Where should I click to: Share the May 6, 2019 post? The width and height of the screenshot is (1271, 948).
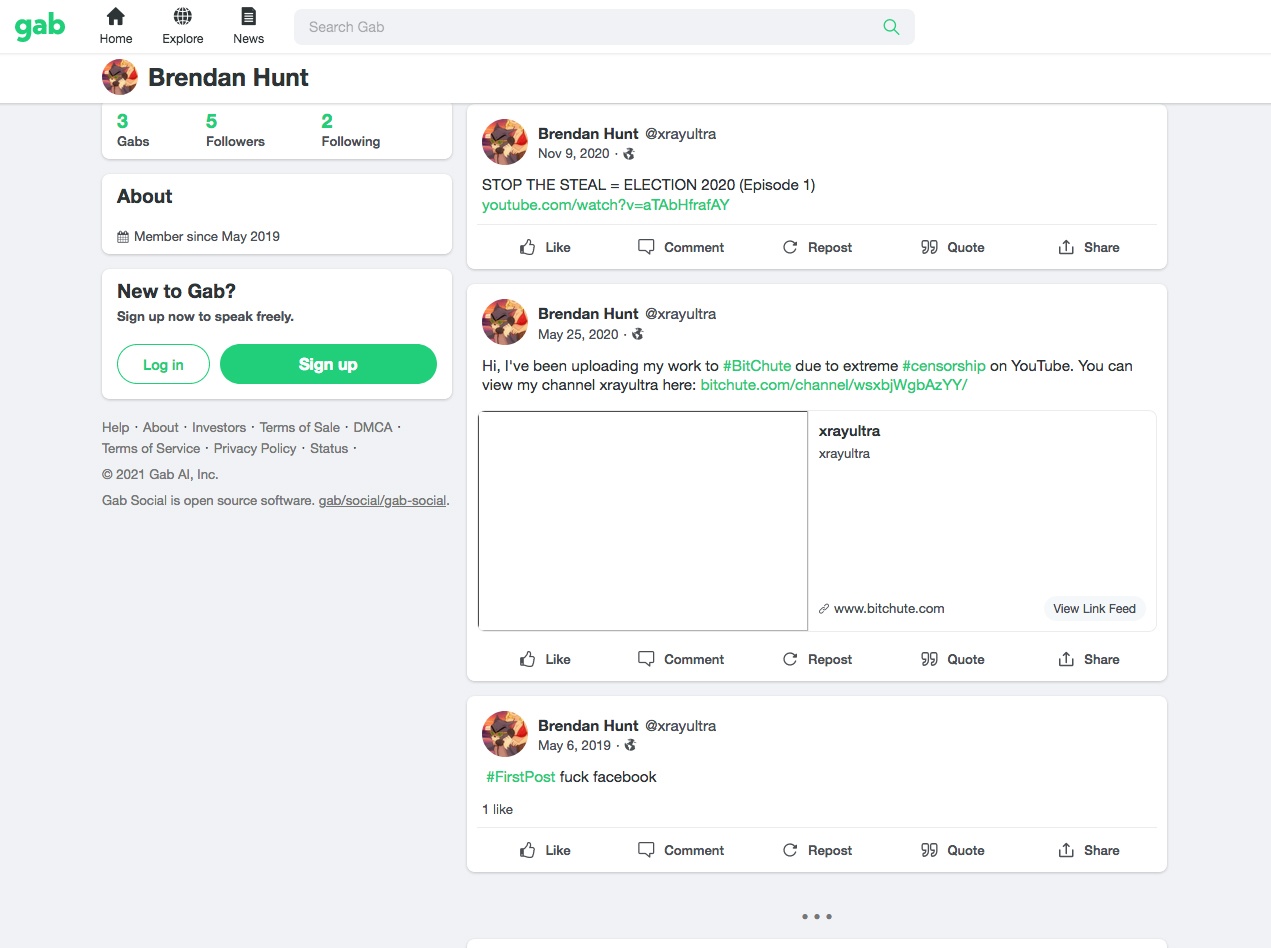pos(1089,850)
